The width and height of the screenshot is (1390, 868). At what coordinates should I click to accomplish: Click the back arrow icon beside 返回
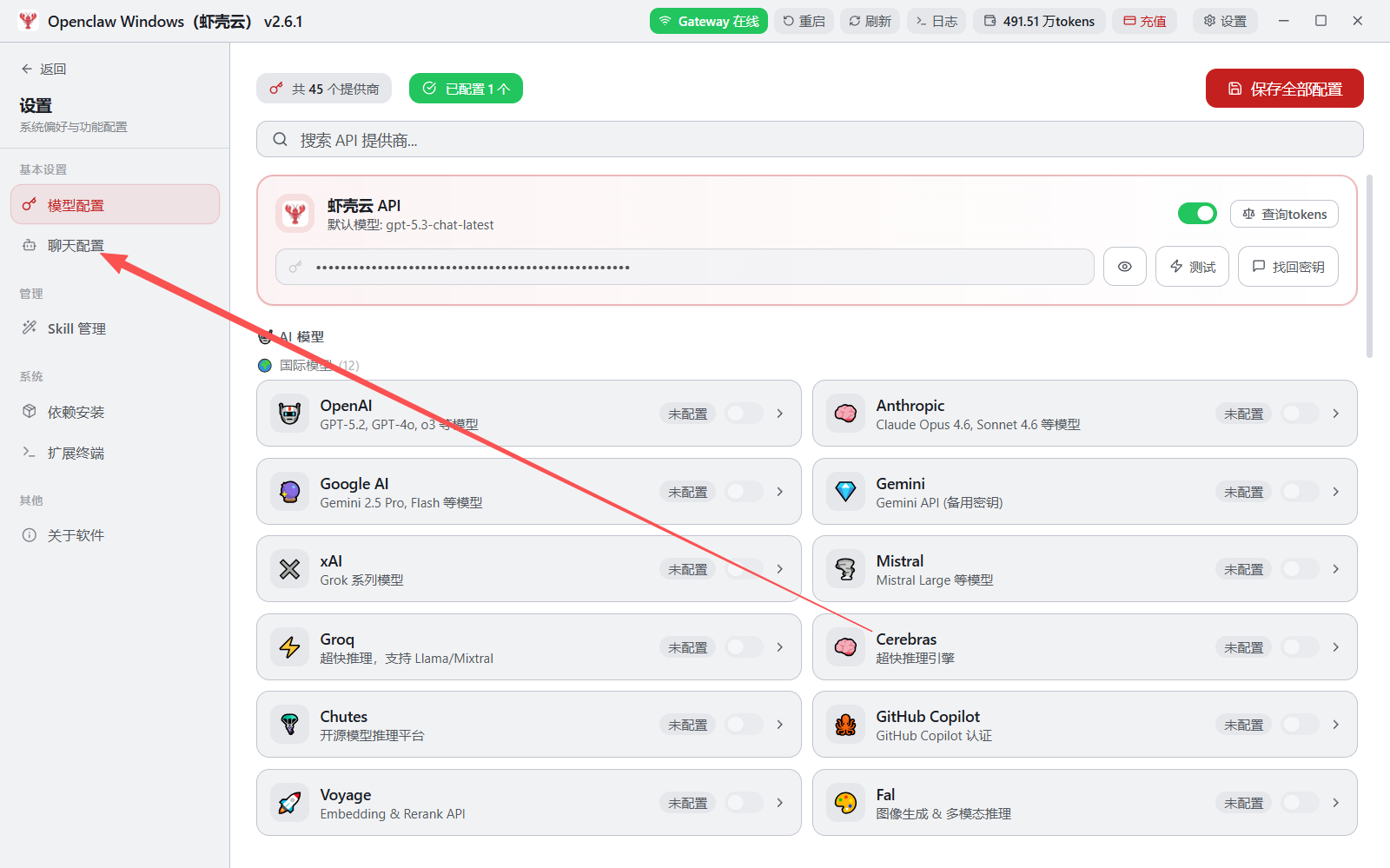27,69
